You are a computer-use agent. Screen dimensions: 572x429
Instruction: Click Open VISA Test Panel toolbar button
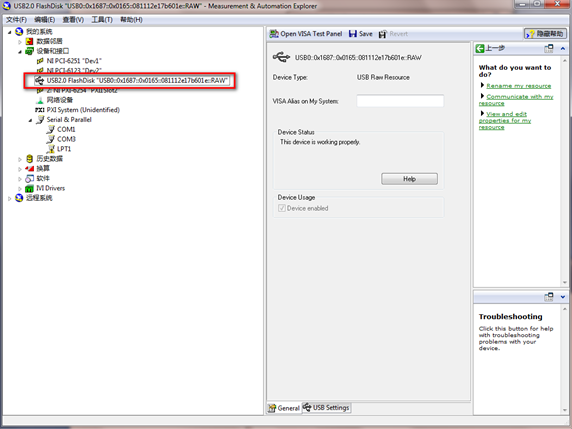(306, 34)
